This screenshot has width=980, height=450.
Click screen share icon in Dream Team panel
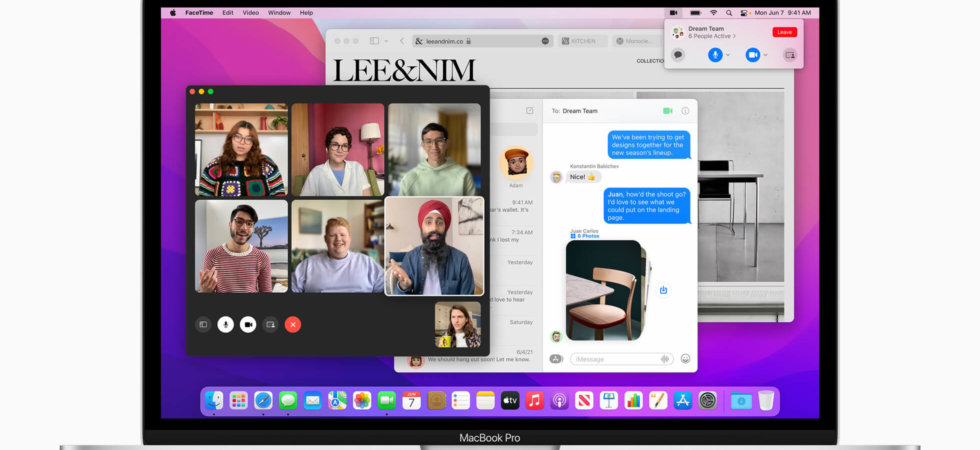pos(790,55)
